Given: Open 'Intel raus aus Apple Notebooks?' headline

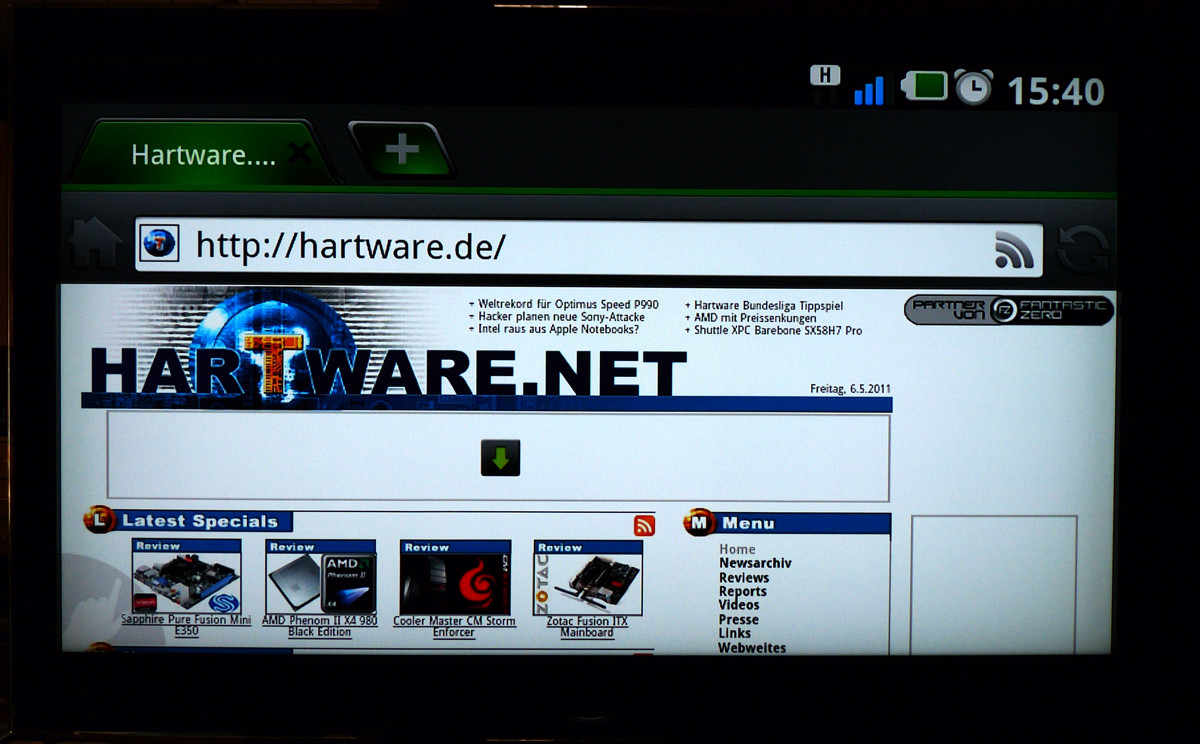Looking at the screenshot, I should [558, 329].
